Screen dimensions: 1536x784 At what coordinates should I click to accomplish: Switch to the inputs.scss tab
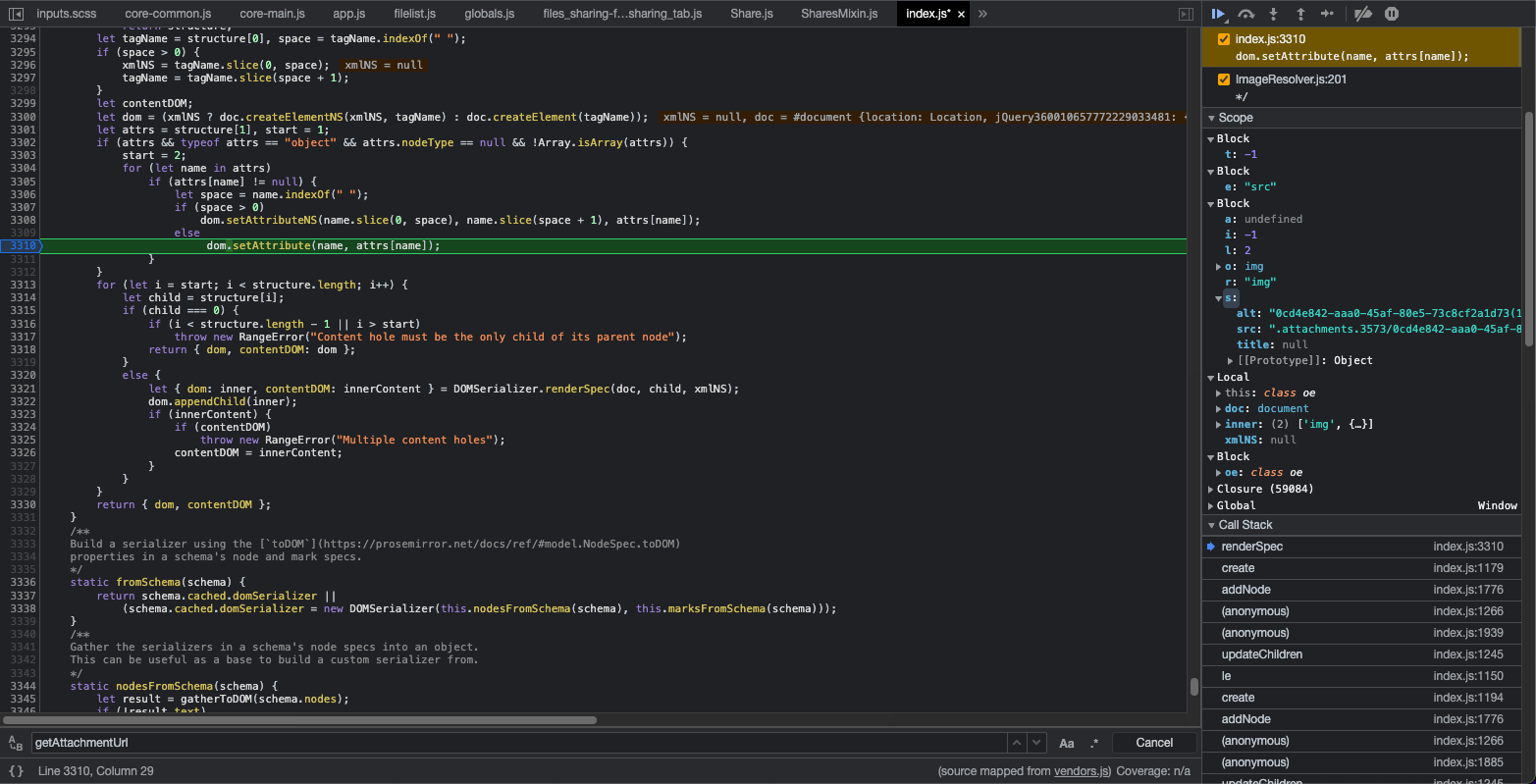point(67,14)
